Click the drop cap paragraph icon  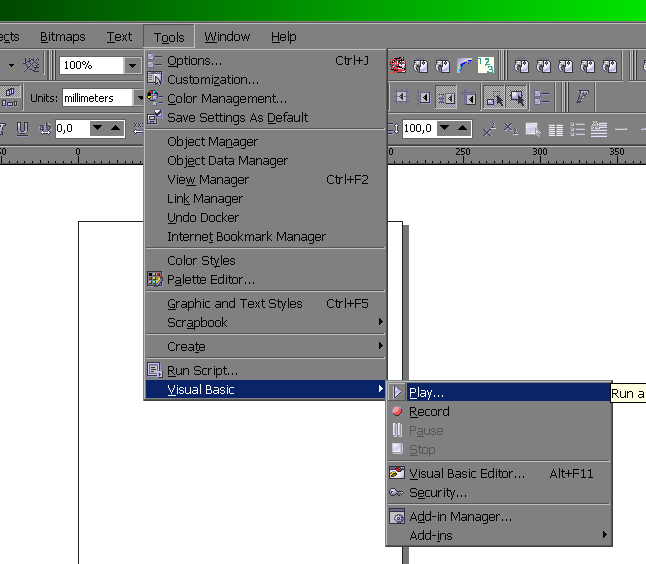pos(599,129)
